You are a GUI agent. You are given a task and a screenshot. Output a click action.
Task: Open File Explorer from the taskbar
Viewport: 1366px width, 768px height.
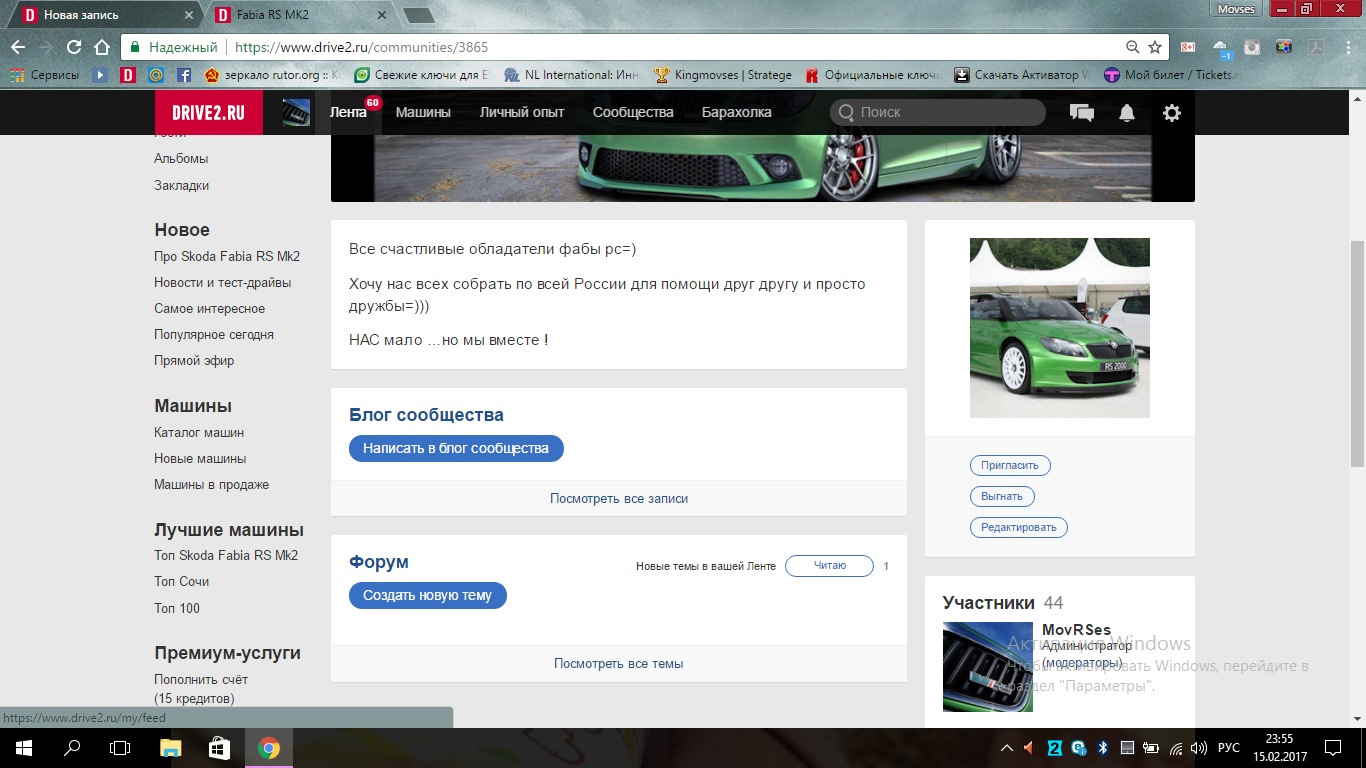(172, 748)
